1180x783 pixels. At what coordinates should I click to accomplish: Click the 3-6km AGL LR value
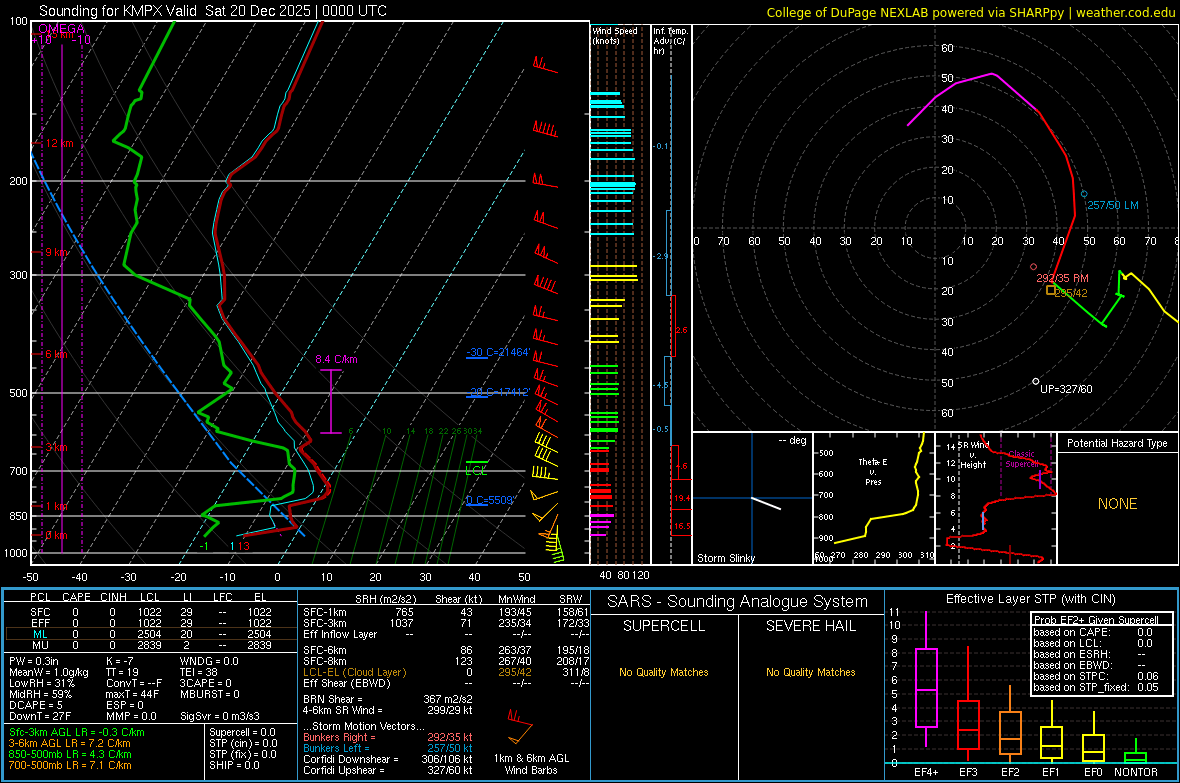pos(70,743)
